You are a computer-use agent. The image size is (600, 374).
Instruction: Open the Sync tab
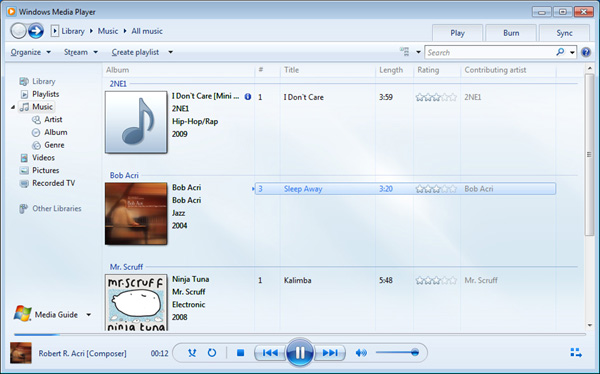[564, 33]
